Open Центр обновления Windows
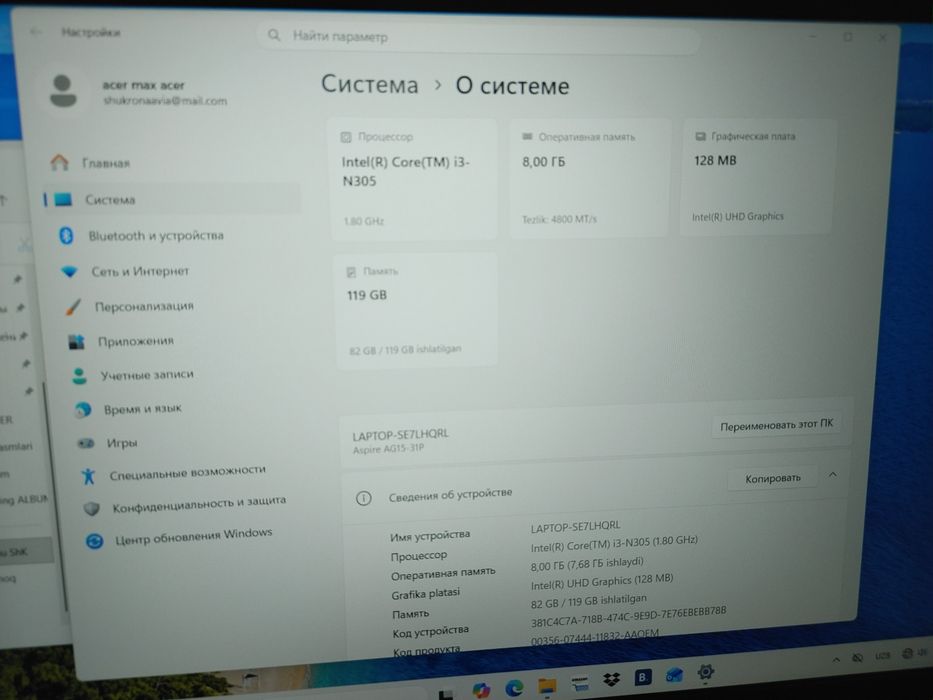Screen dimensions: 933x700 pos(180,537)
